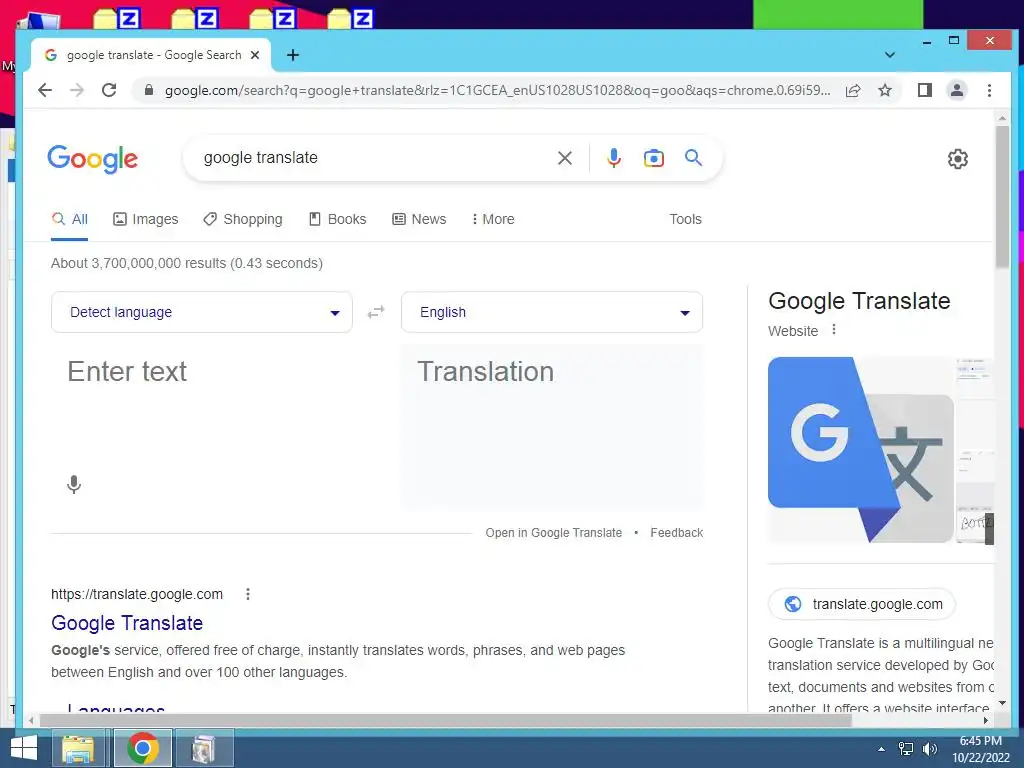Expand the Detect language dropdown

202,312
